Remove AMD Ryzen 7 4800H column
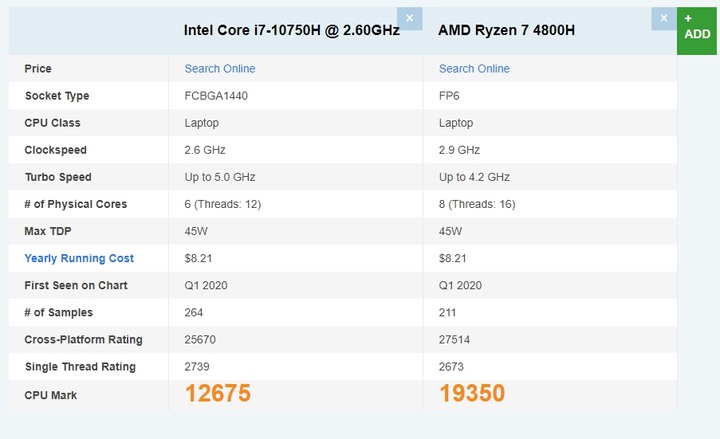This screenshot has width=720, height=439. pyautogui.click(x=664, y=18)
